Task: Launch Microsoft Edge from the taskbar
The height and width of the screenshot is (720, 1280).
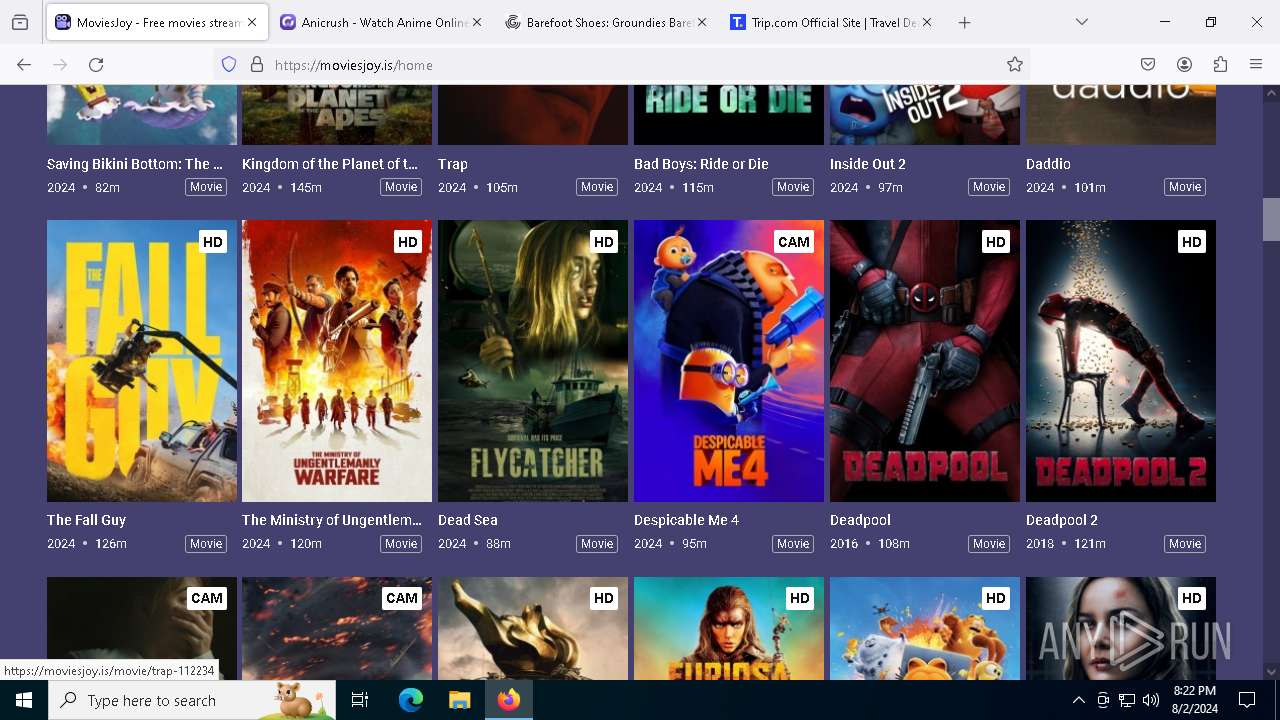Action: [411, 700]
